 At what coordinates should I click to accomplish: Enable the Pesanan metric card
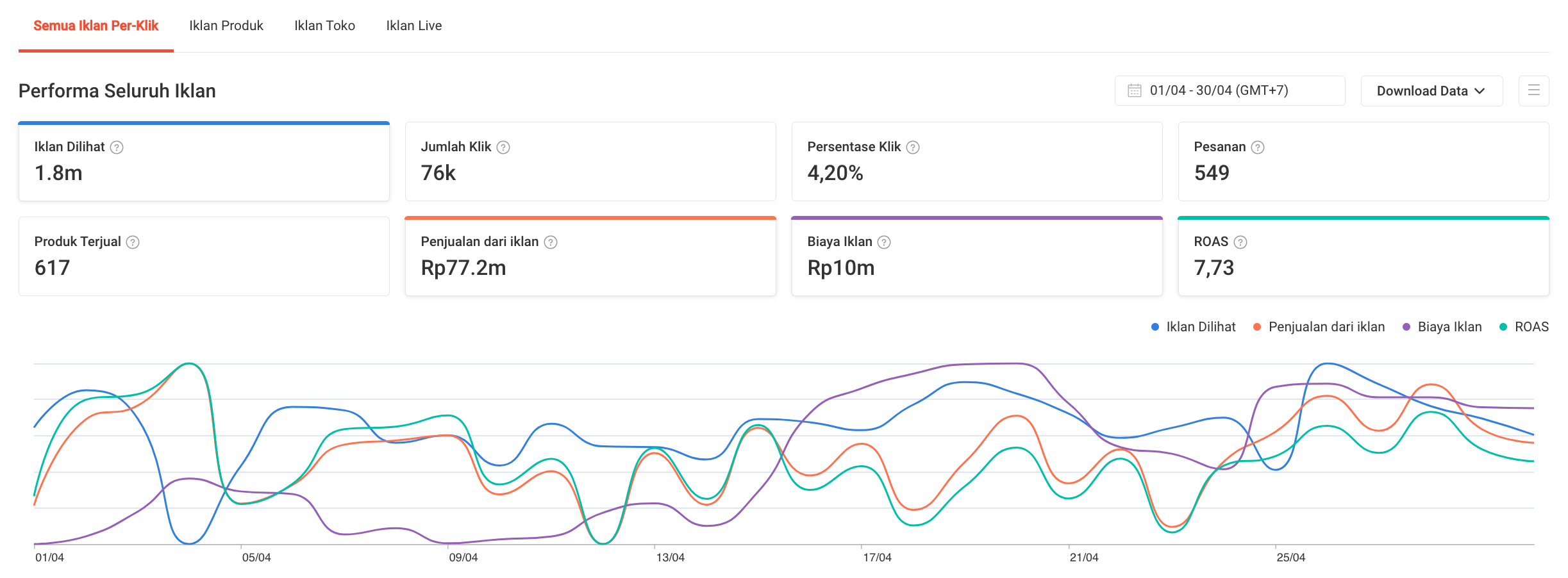(x=1363, y=161)
